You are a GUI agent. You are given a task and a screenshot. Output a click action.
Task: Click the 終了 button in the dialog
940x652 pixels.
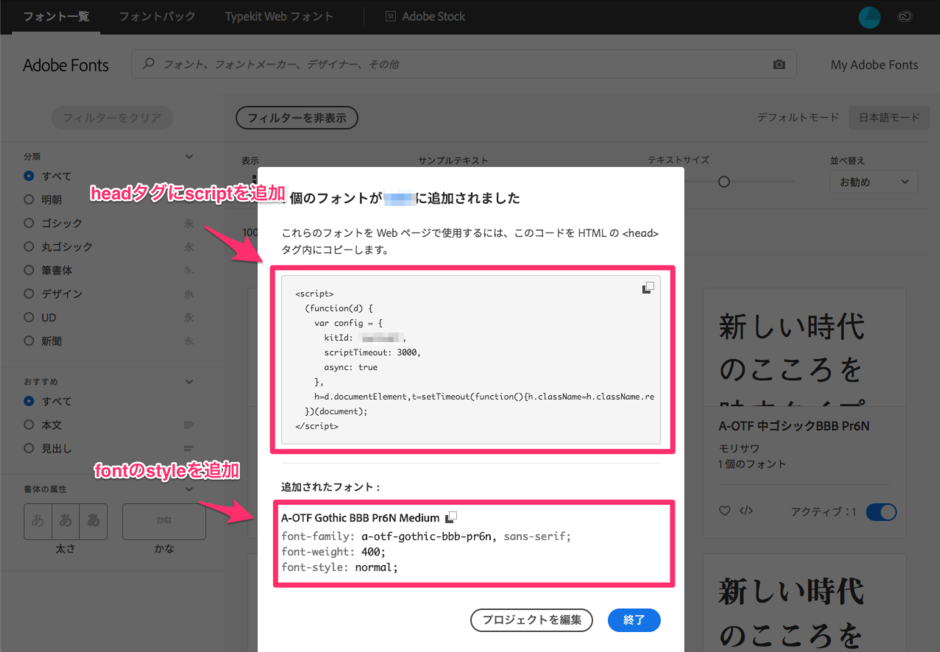click(x=633, y=620)
